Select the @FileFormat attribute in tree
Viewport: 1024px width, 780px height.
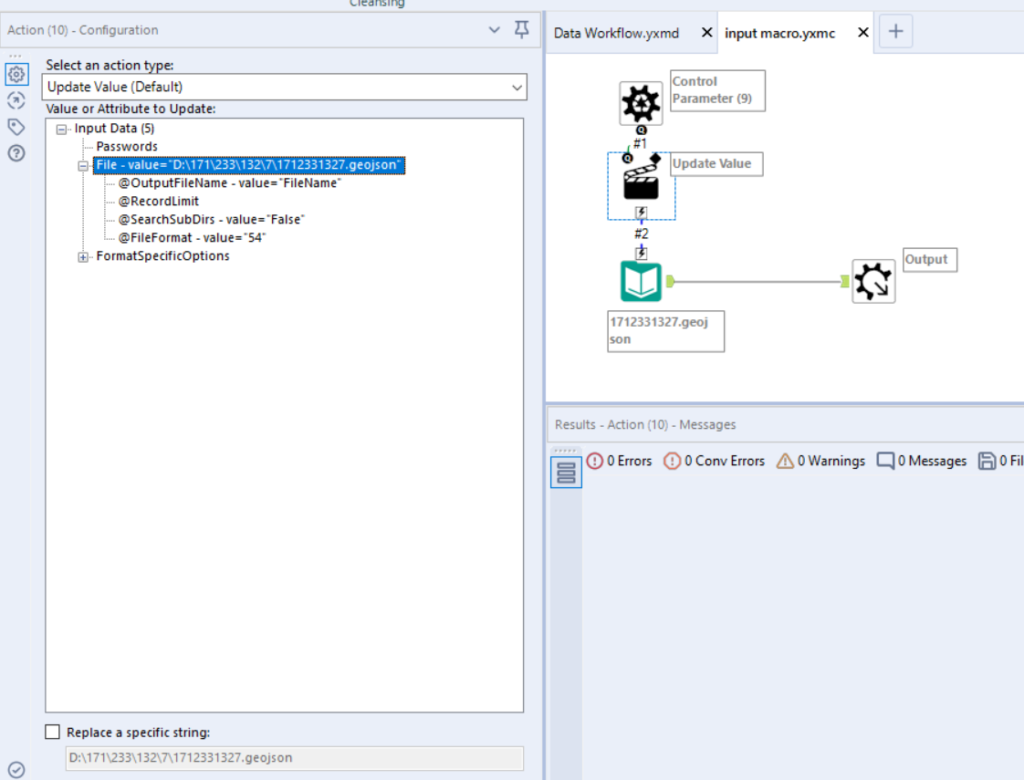pyautogui.click(x=191, y=238)
